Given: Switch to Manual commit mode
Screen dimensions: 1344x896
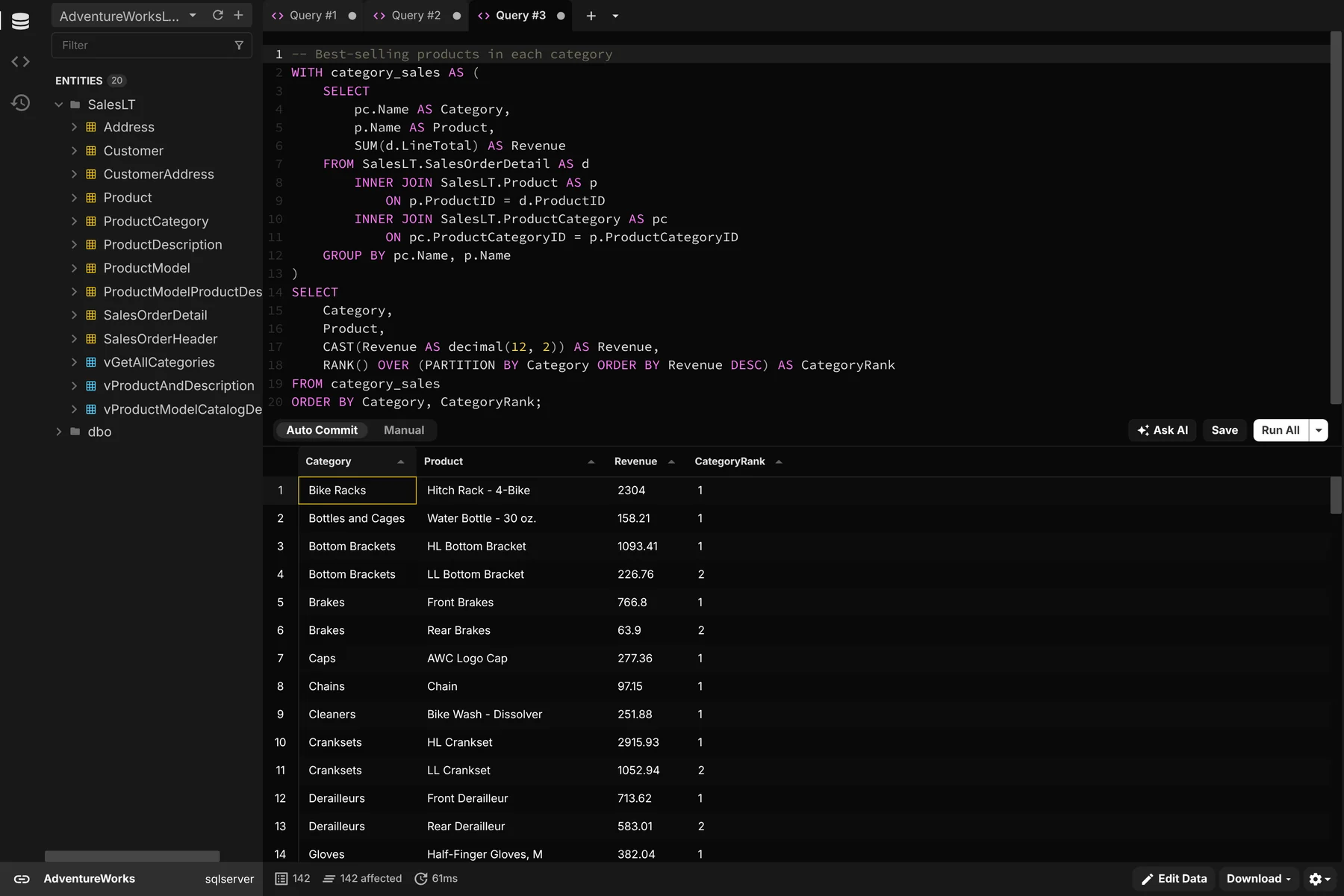Looking at the screenshot, I should point(404,430).
